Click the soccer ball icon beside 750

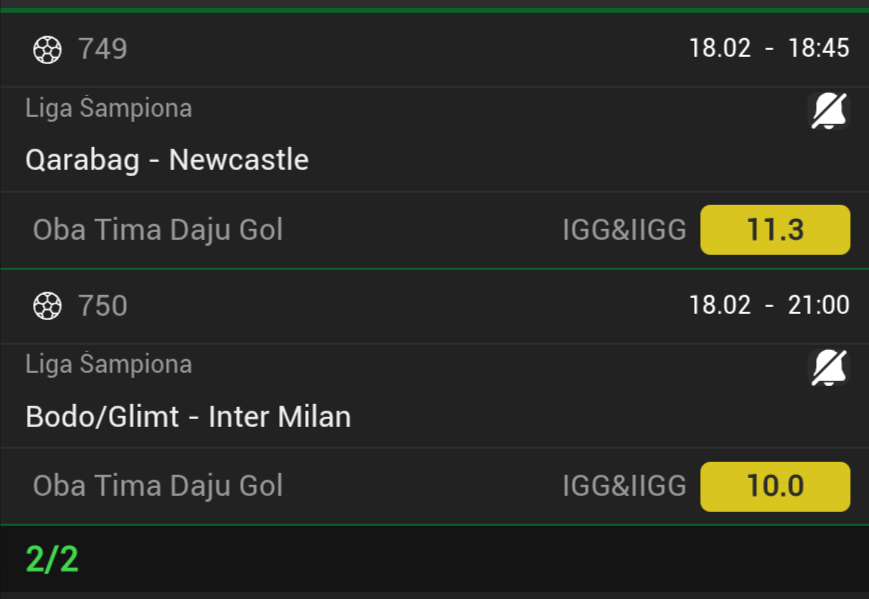point(47,305)
